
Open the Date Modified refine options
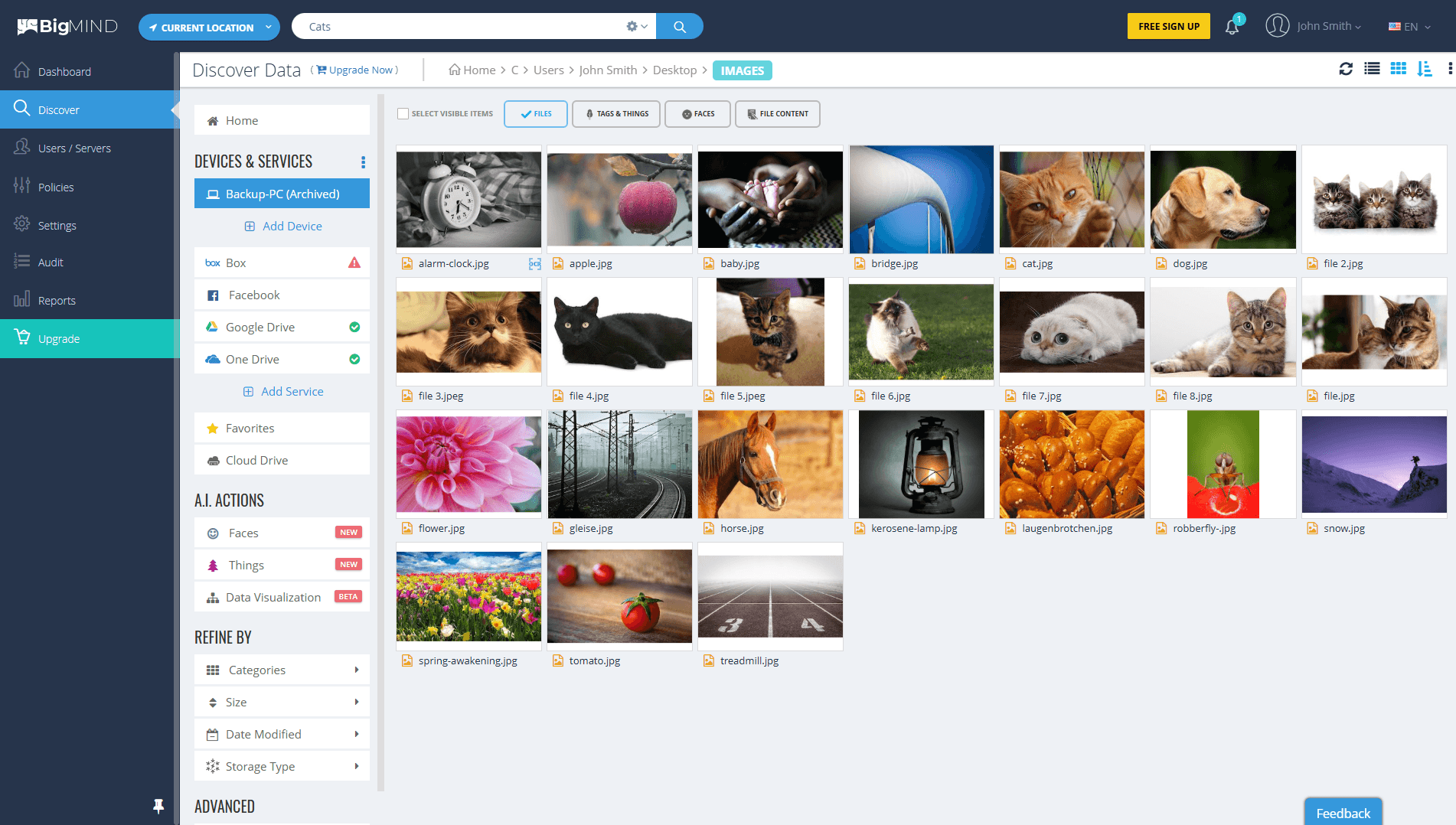click(x=281, y=733)
